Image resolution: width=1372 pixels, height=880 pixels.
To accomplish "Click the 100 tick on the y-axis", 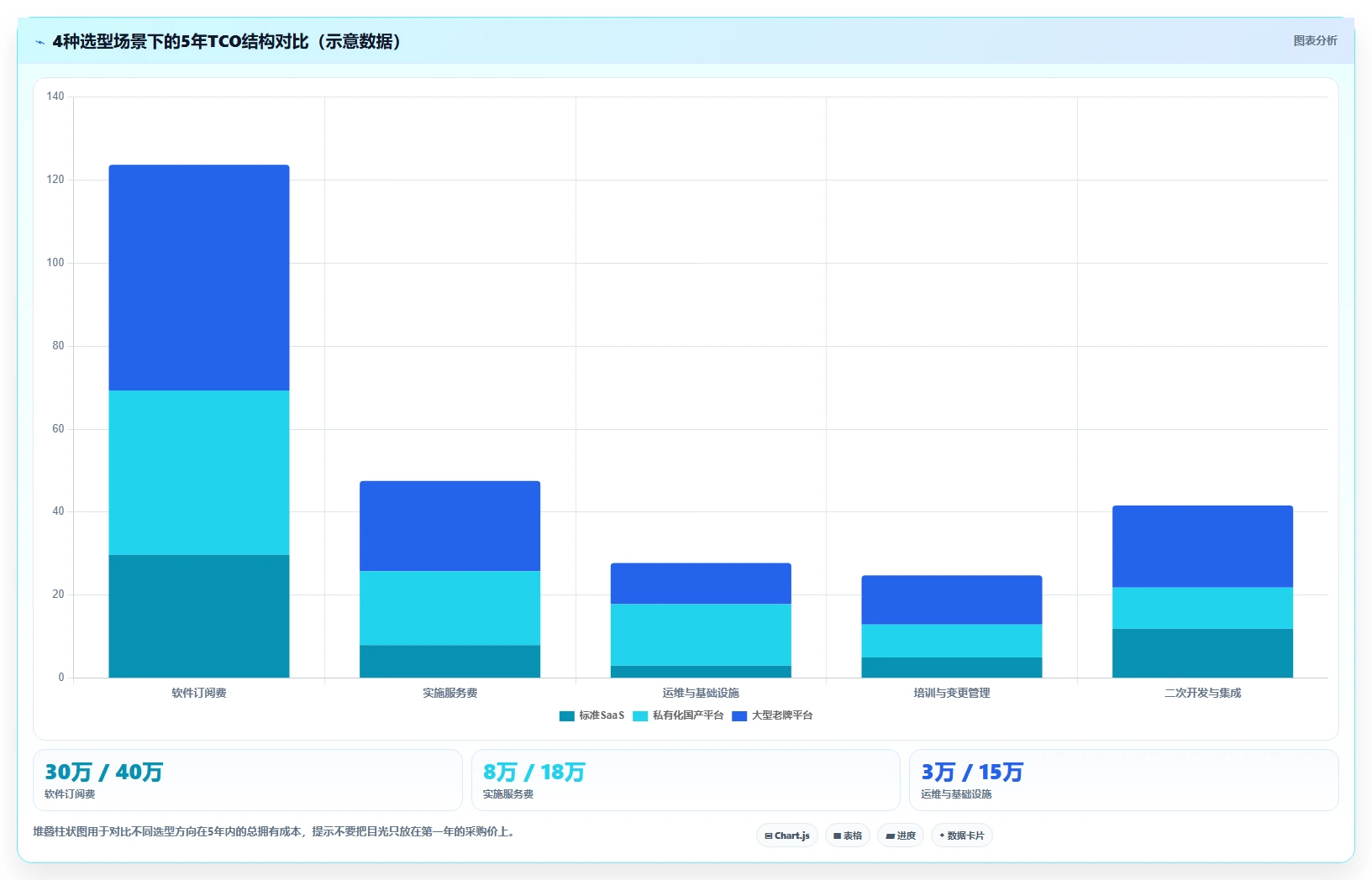I will pyautogui.click(x=55, y=263).
